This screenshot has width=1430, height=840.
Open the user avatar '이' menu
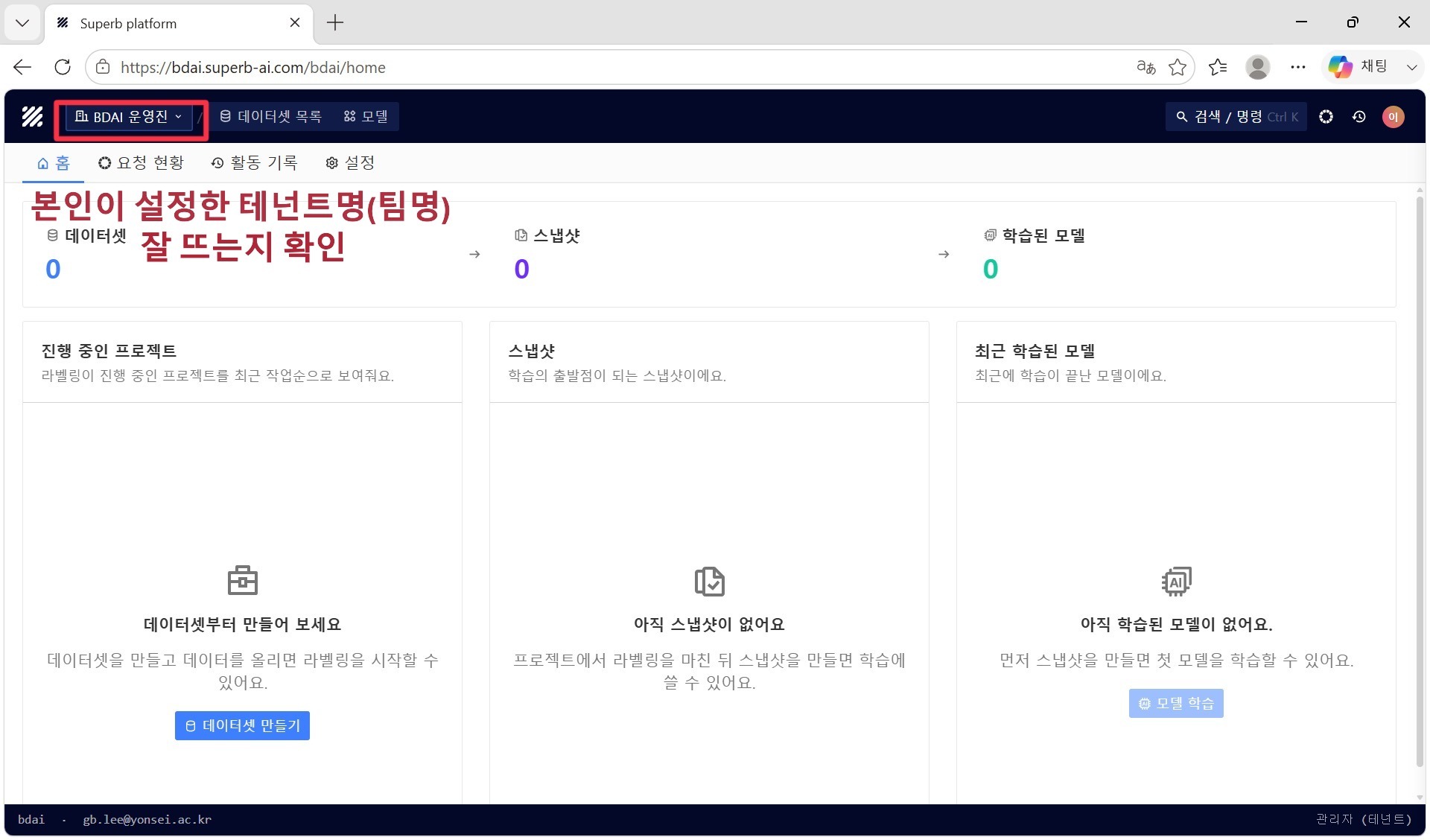pos(1393,117)
